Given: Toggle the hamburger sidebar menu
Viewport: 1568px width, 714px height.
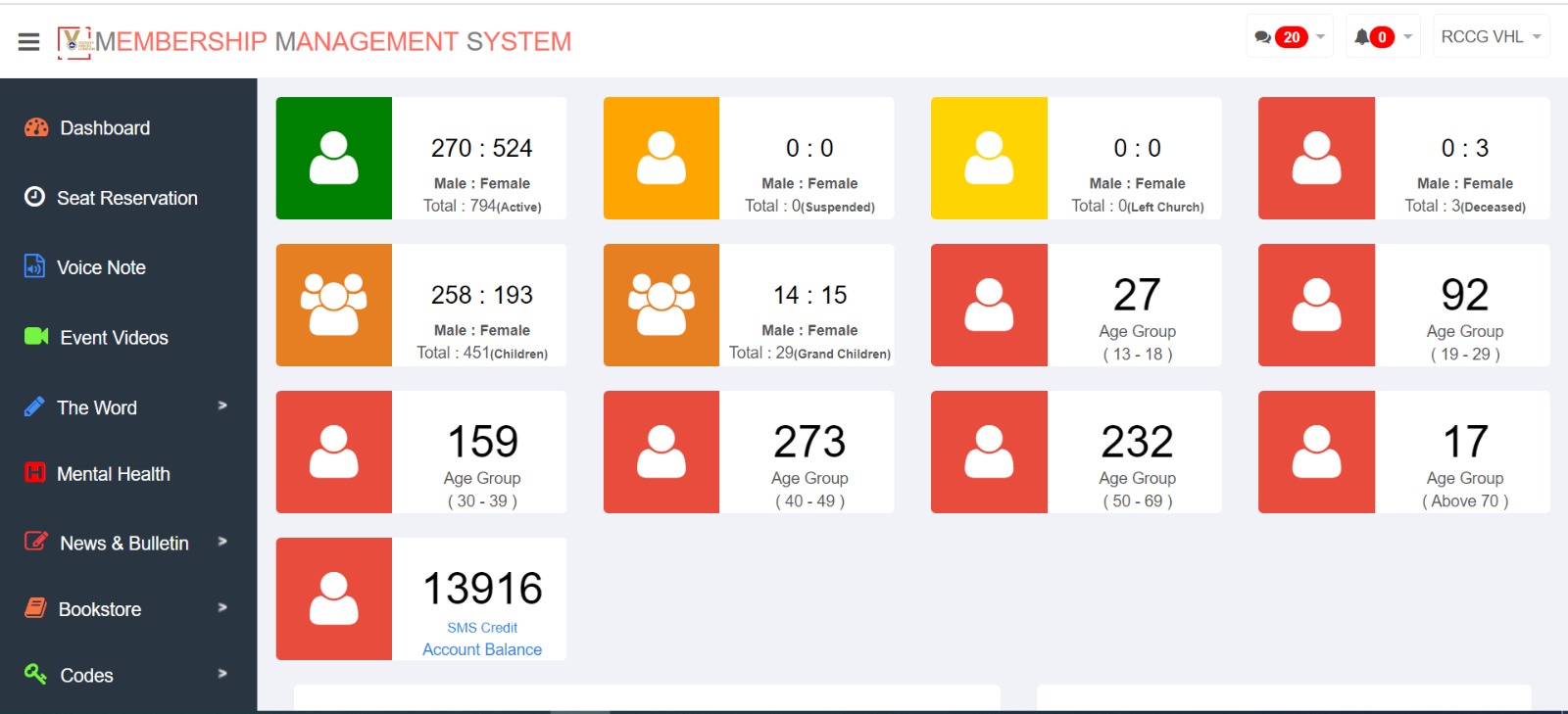Looking at the screenshot, I should (28, 41).
